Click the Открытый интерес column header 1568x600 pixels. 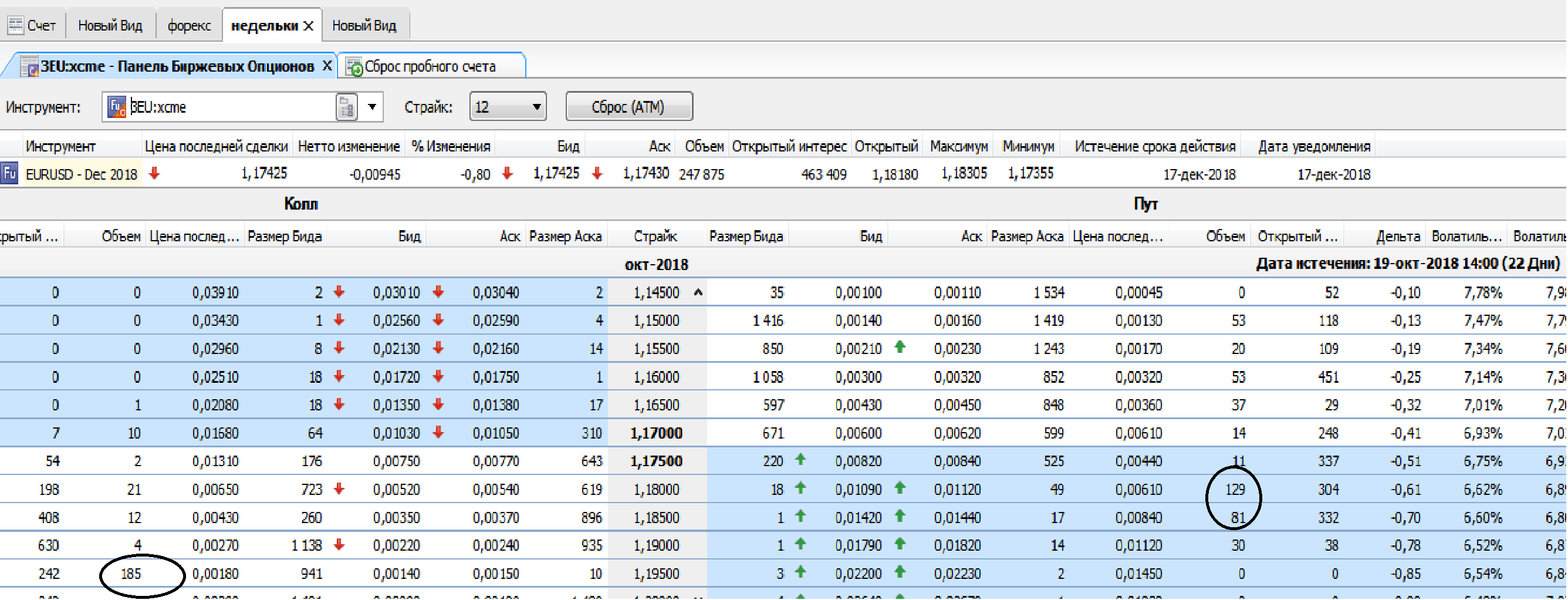coord(789,146)
